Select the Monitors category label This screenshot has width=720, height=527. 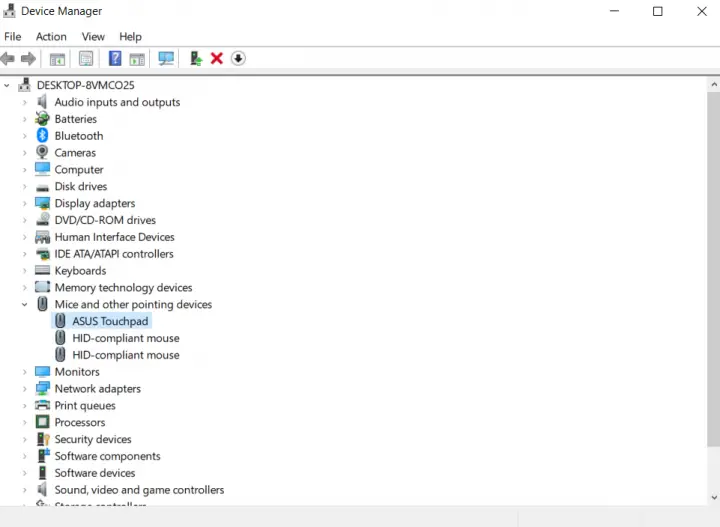pyautogui.click(x=77, y=372)
